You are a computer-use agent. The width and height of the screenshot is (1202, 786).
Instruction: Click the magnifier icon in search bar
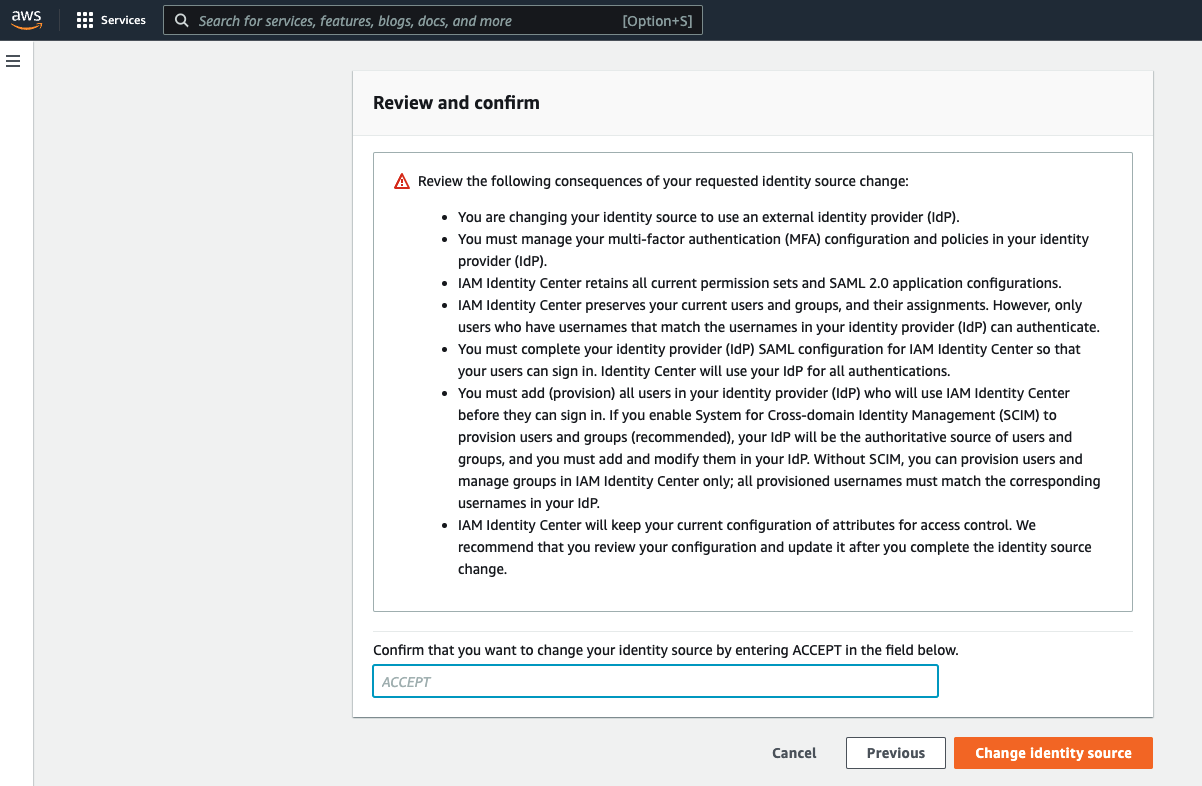(x=181, y=20)
